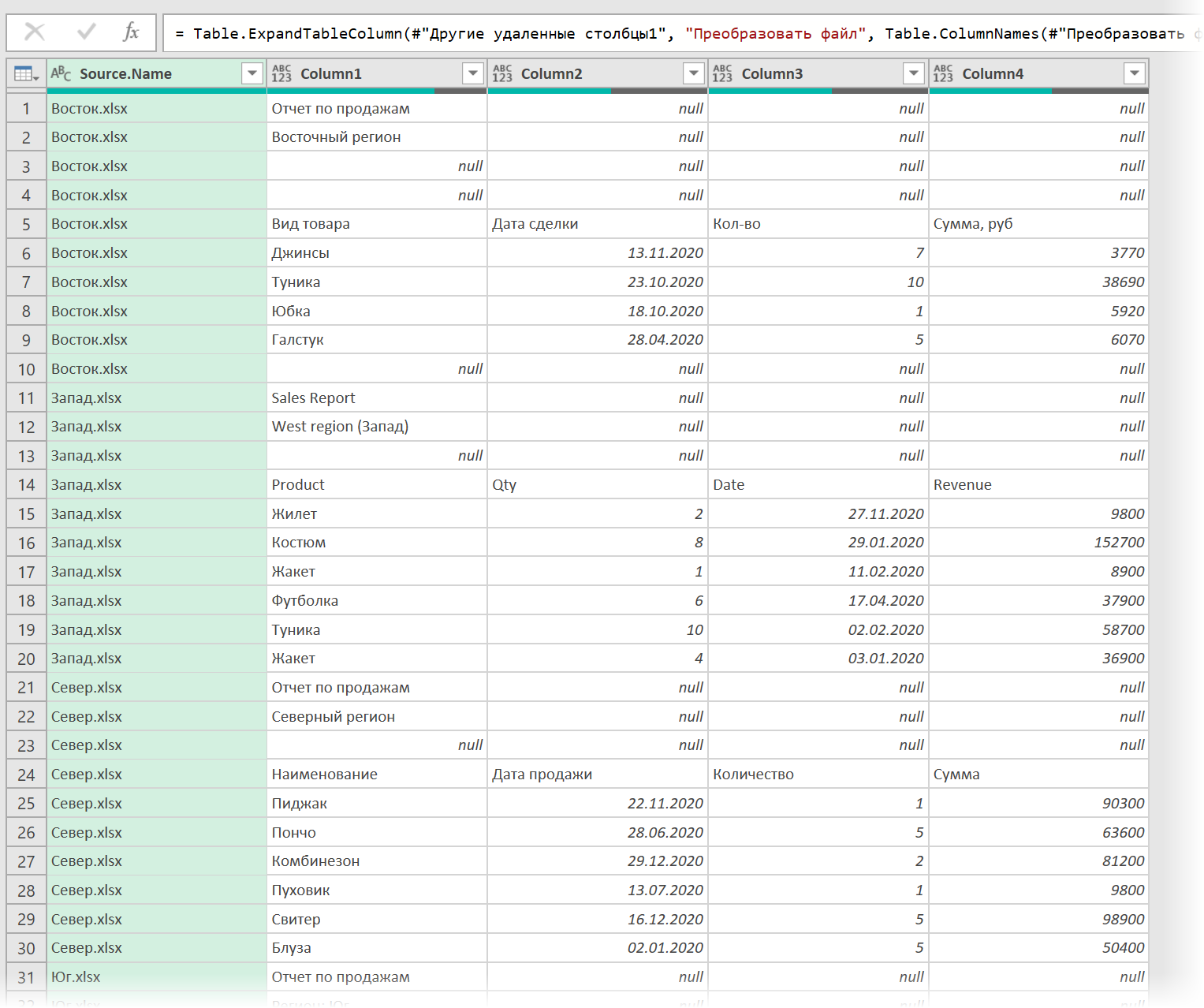This screenshot has width=1204, height=1008.
Task: Cancel formula edit with the X icon
Action: (34, 32)
